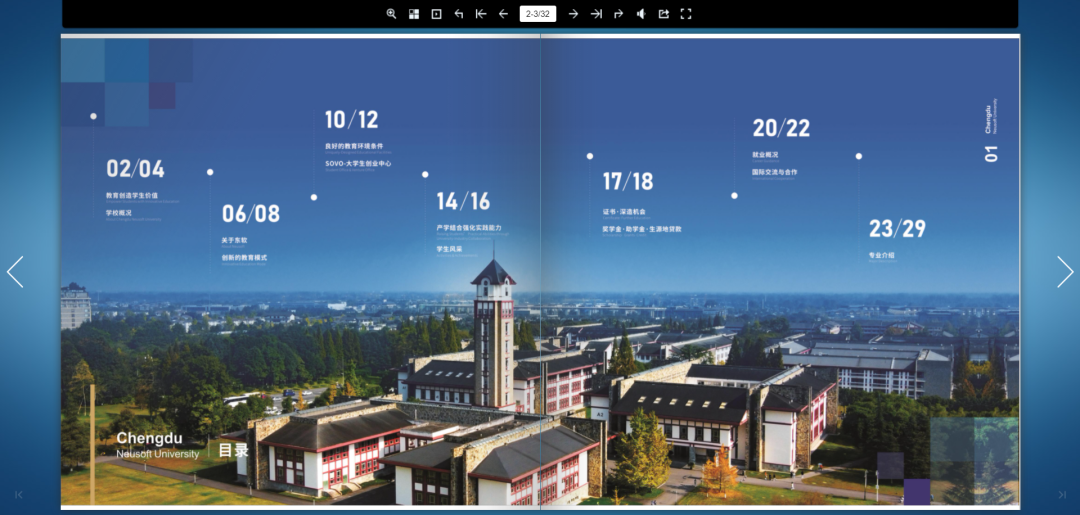Click the 证书·深造机会 heading
1080x515 pixels.
coord(625,211)
